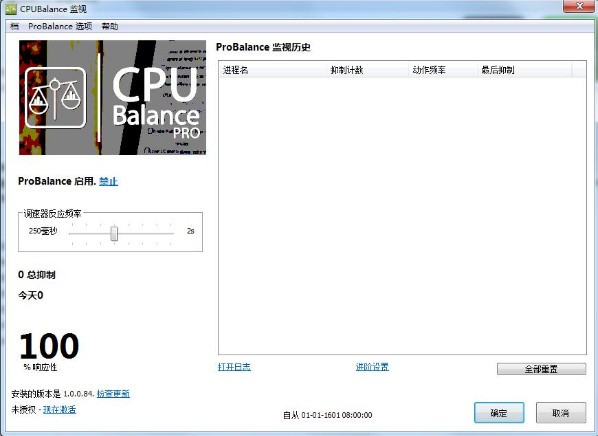Open the ProBalance 选项 menu
The image size is (598, 436).
coord(60,26)
